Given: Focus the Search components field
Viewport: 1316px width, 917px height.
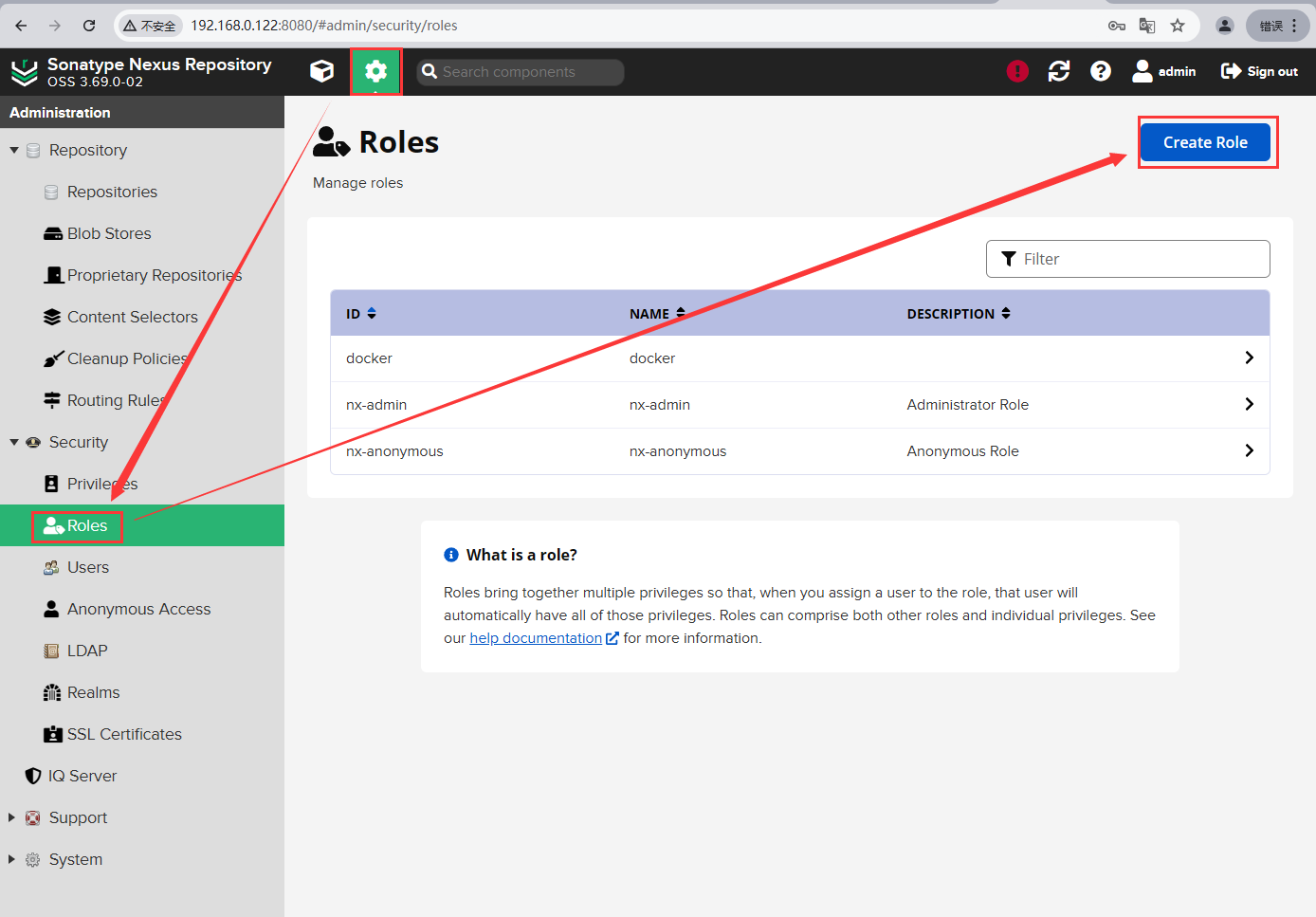Looking at the screenshot, I should click(520, 72).
